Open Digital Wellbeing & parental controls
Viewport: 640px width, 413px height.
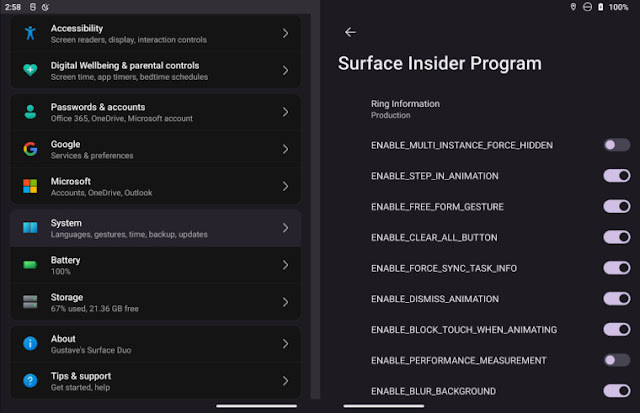pyautogui.click(x=156, y=71)
